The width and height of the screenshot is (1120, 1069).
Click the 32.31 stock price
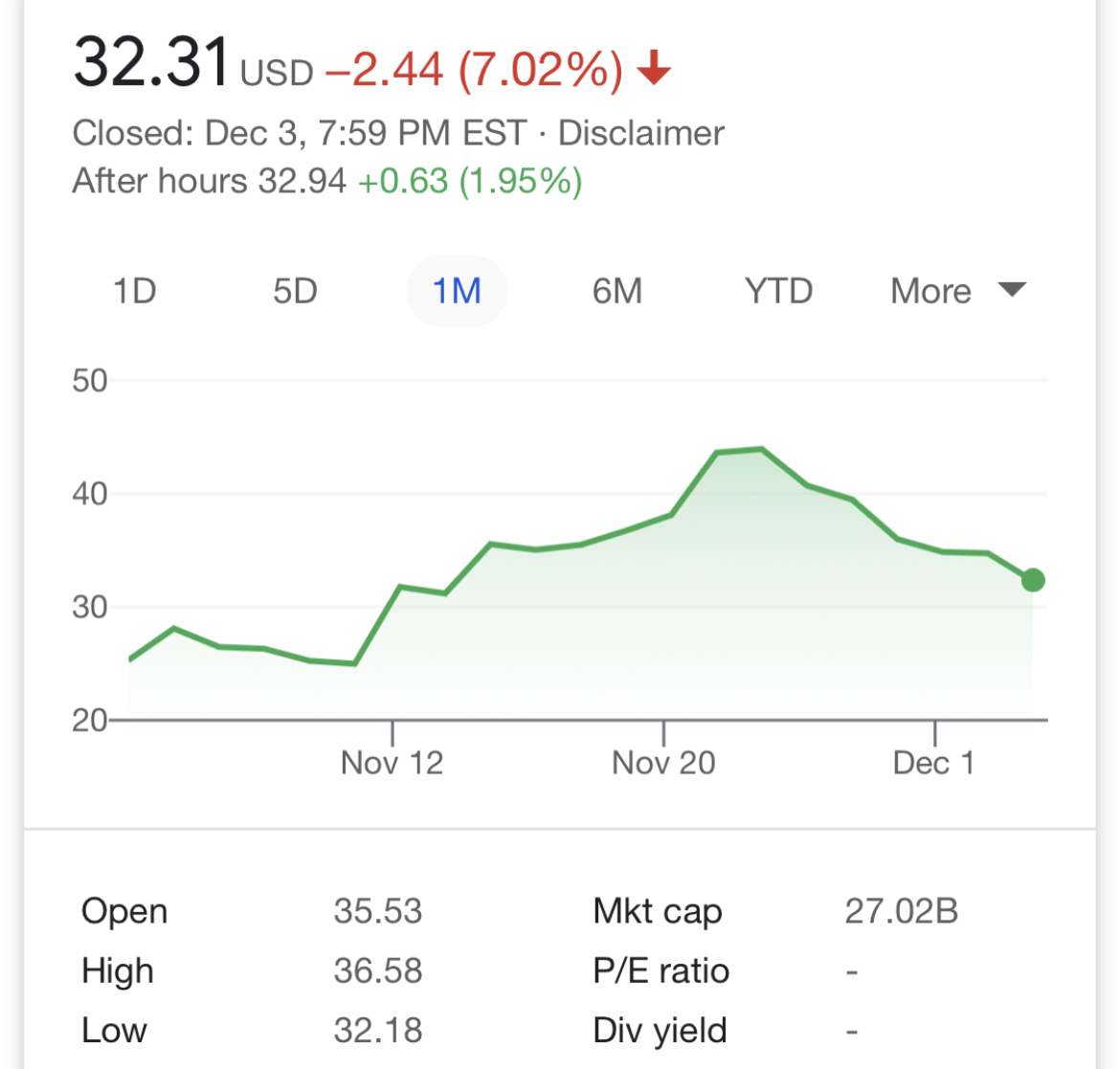(x=151, y=63)
